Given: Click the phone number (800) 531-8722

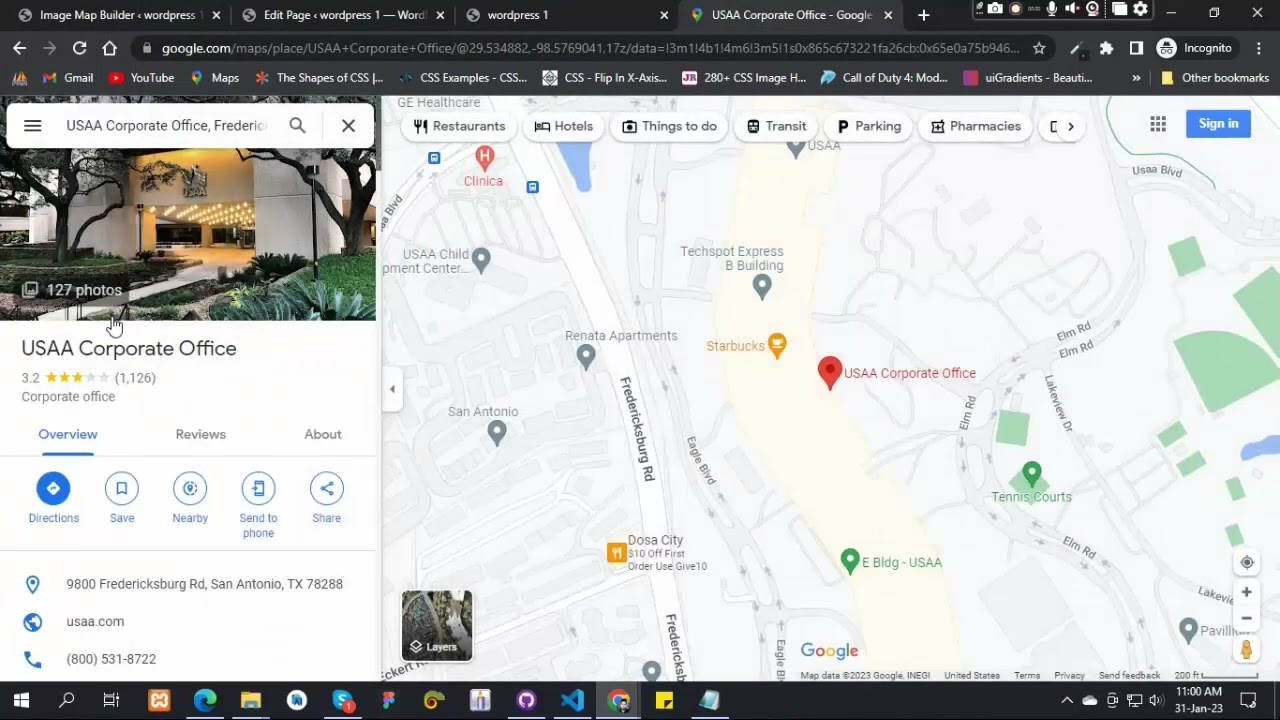Looking at the screenshot, I should click(x=111, y=659).
